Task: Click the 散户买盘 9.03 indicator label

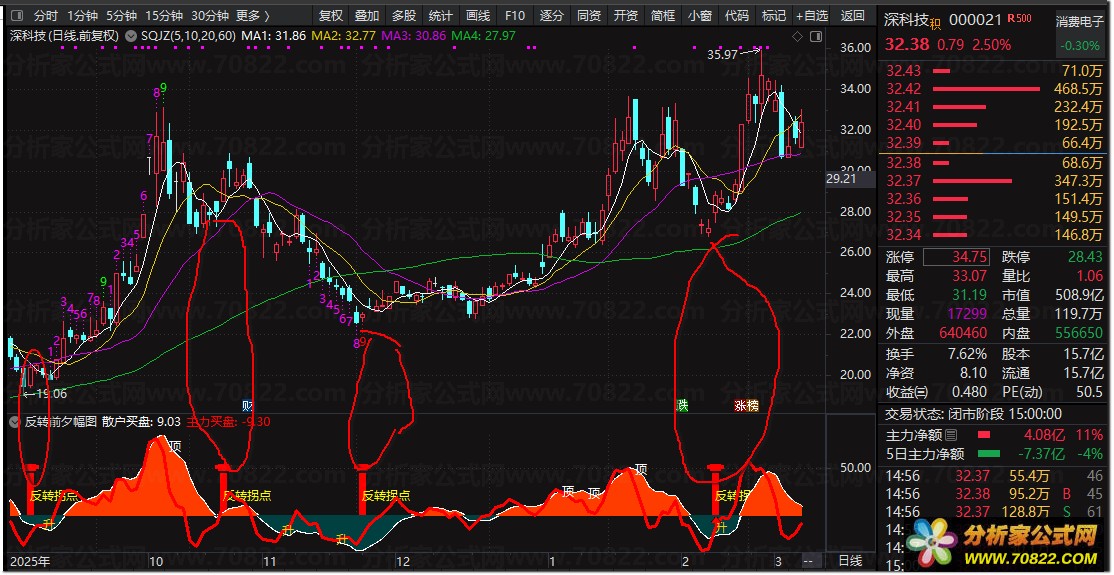Action: point(141,421)
